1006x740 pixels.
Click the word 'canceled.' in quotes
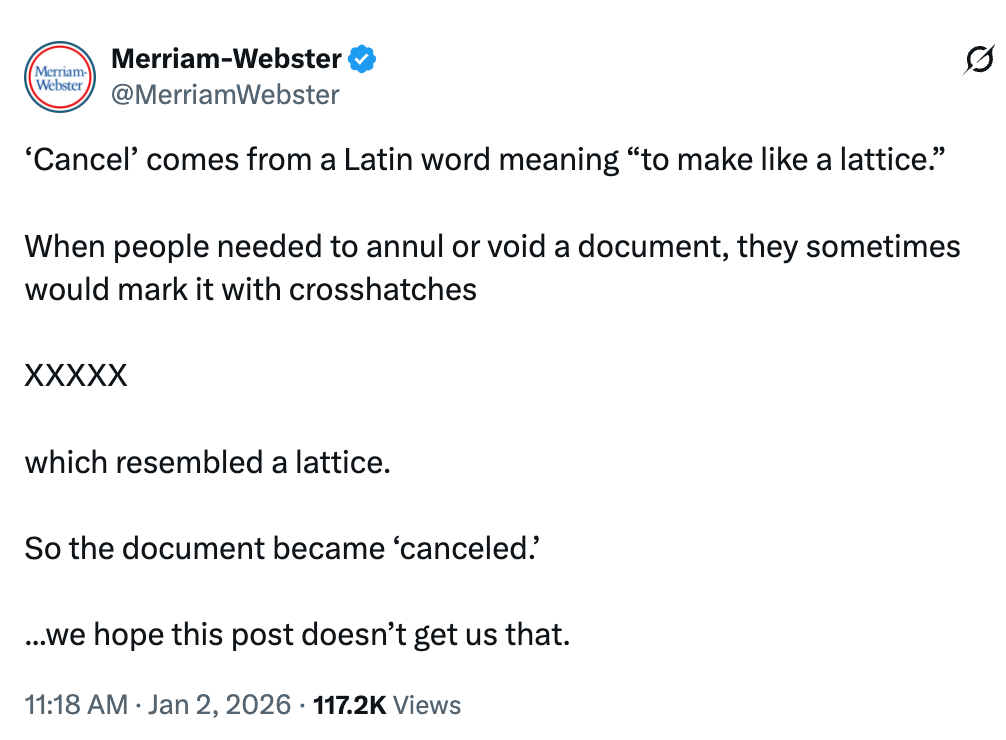coord(469,548)
